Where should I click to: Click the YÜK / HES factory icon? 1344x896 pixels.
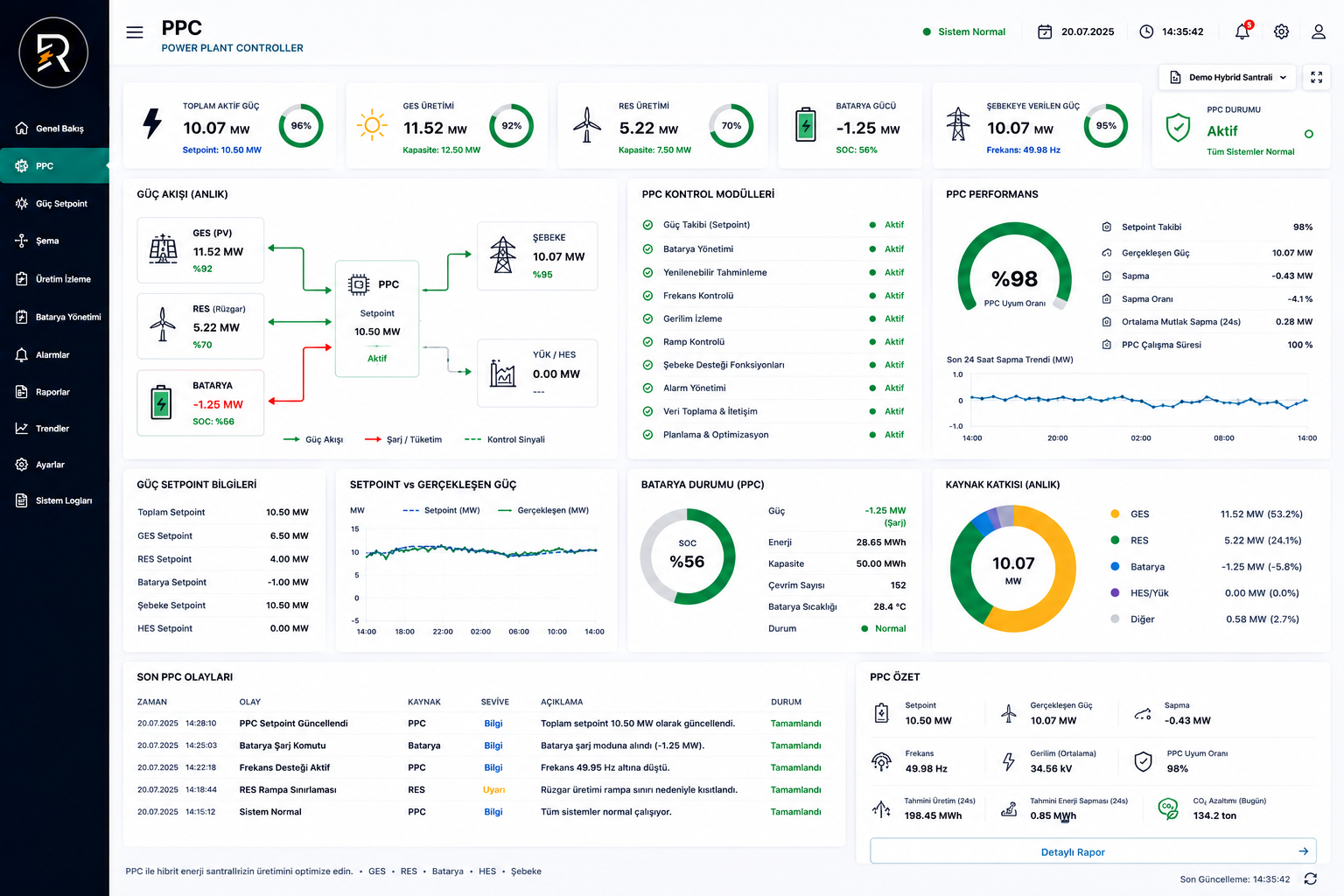pos(503,373)
